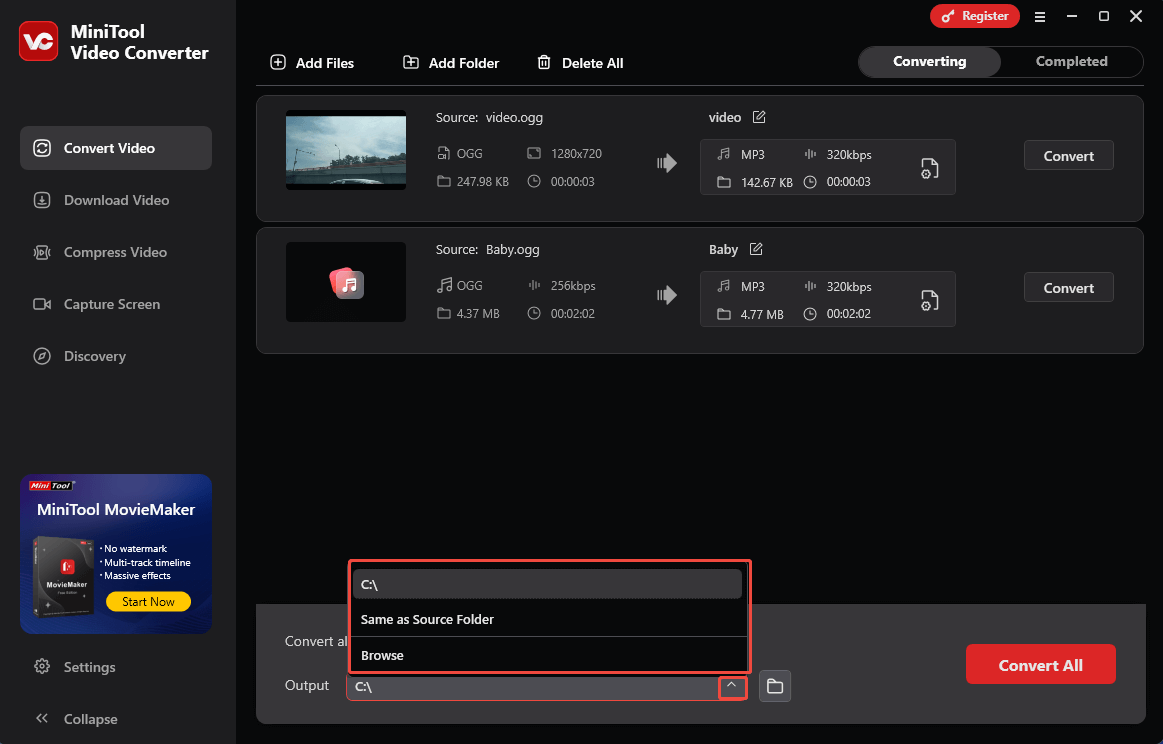Screen dimensions: 1163x744
Task: Select the video.ogg thumbnail preview
Action: click(346, 150)
